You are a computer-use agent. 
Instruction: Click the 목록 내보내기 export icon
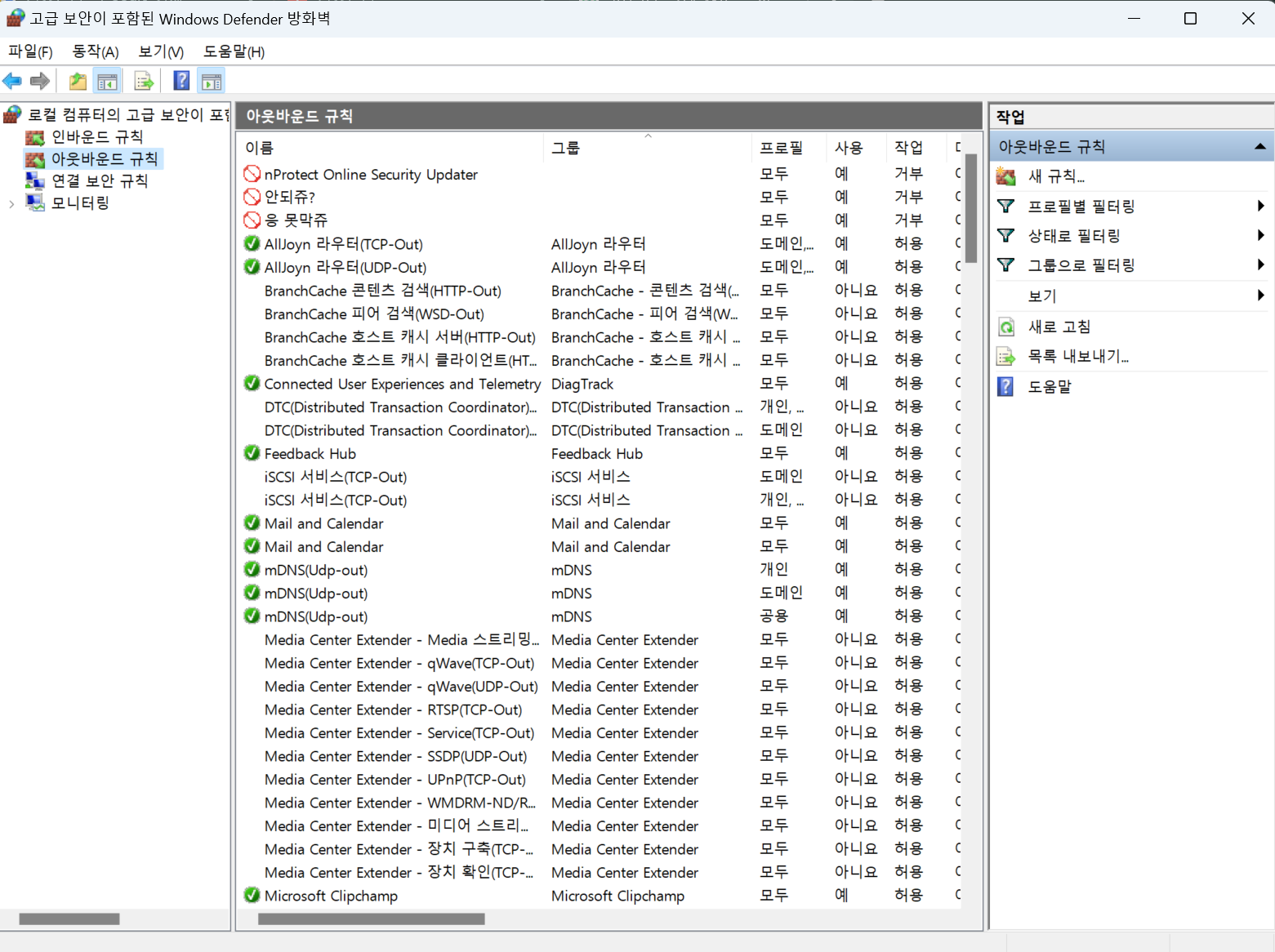pos(1006,357)
